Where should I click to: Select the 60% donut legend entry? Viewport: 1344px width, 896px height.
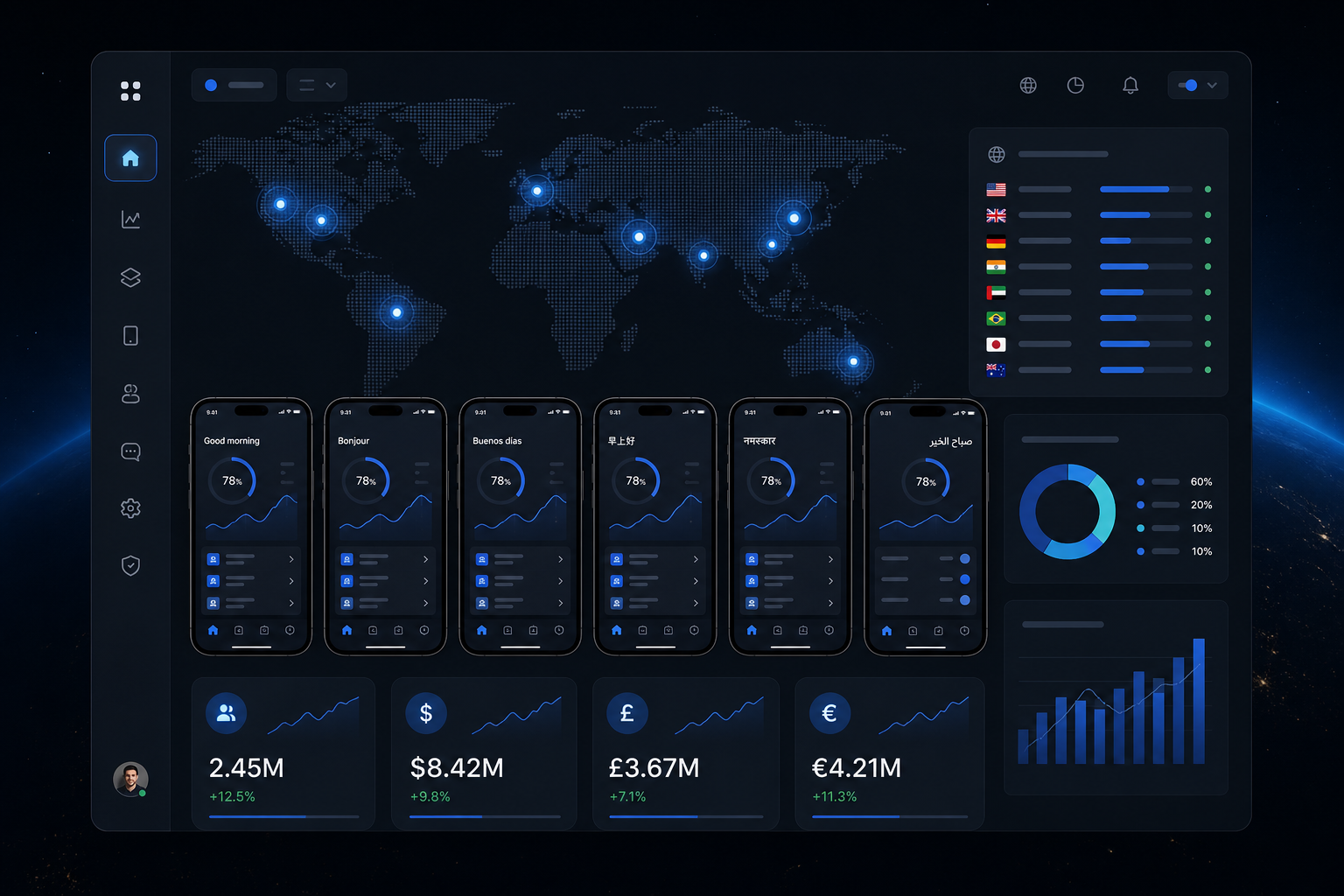tap(1174, 482)
